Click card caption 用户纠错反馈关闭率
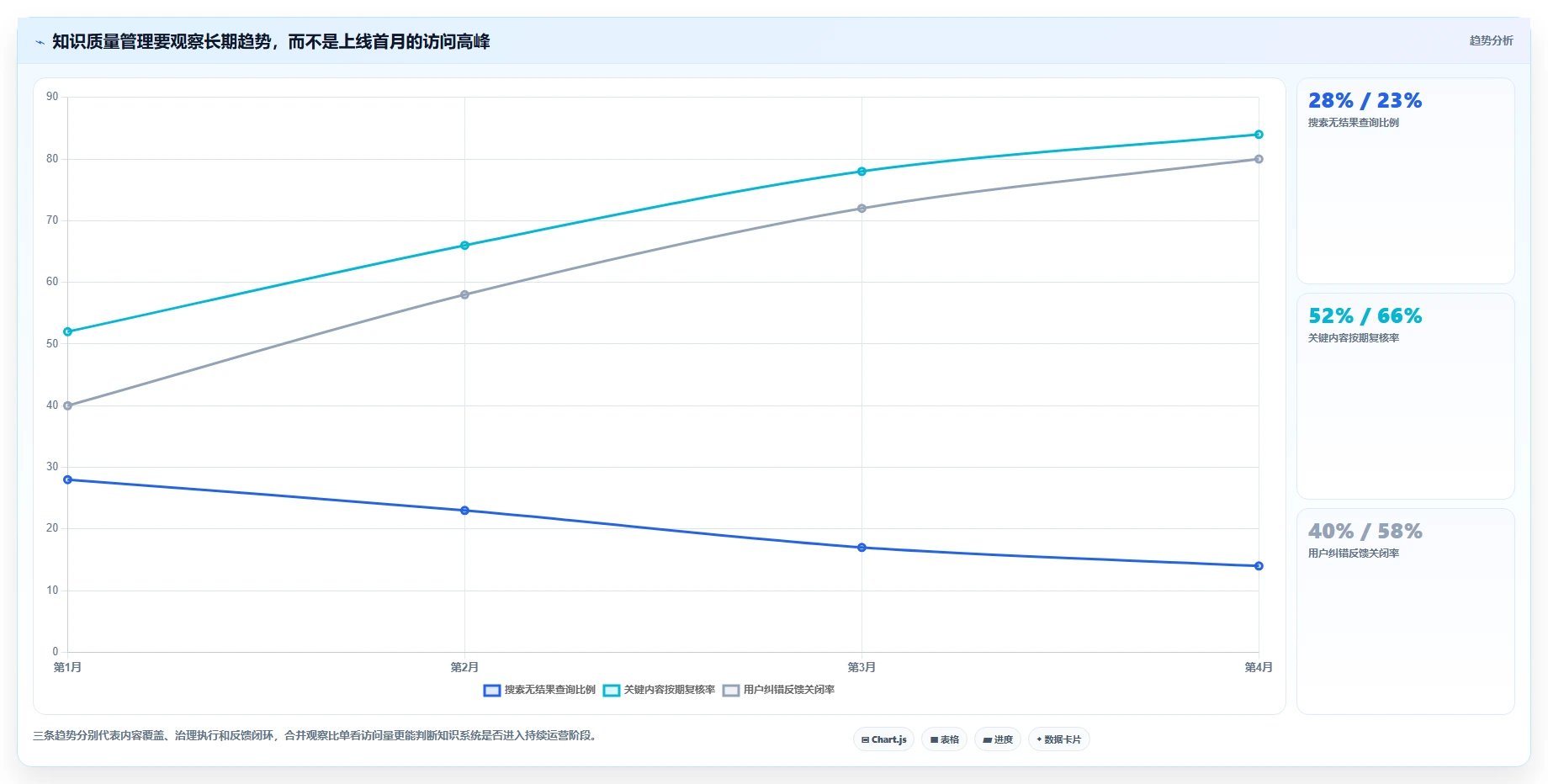This screenshot has width=1548, height=784. click(1353, 554)
